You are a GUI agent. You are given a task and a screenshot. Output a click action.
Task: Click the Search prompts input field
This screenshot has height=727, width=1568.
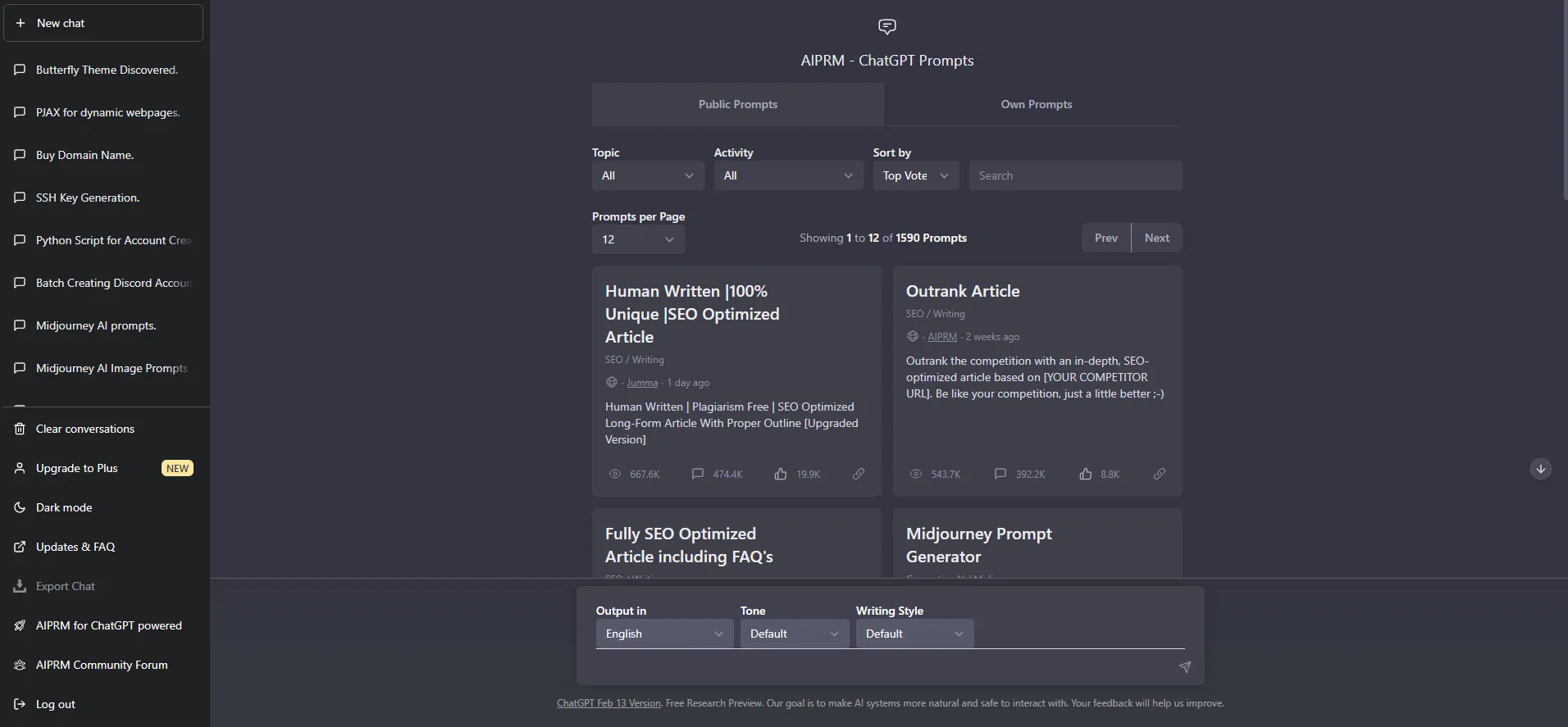tap(1076, 175)
